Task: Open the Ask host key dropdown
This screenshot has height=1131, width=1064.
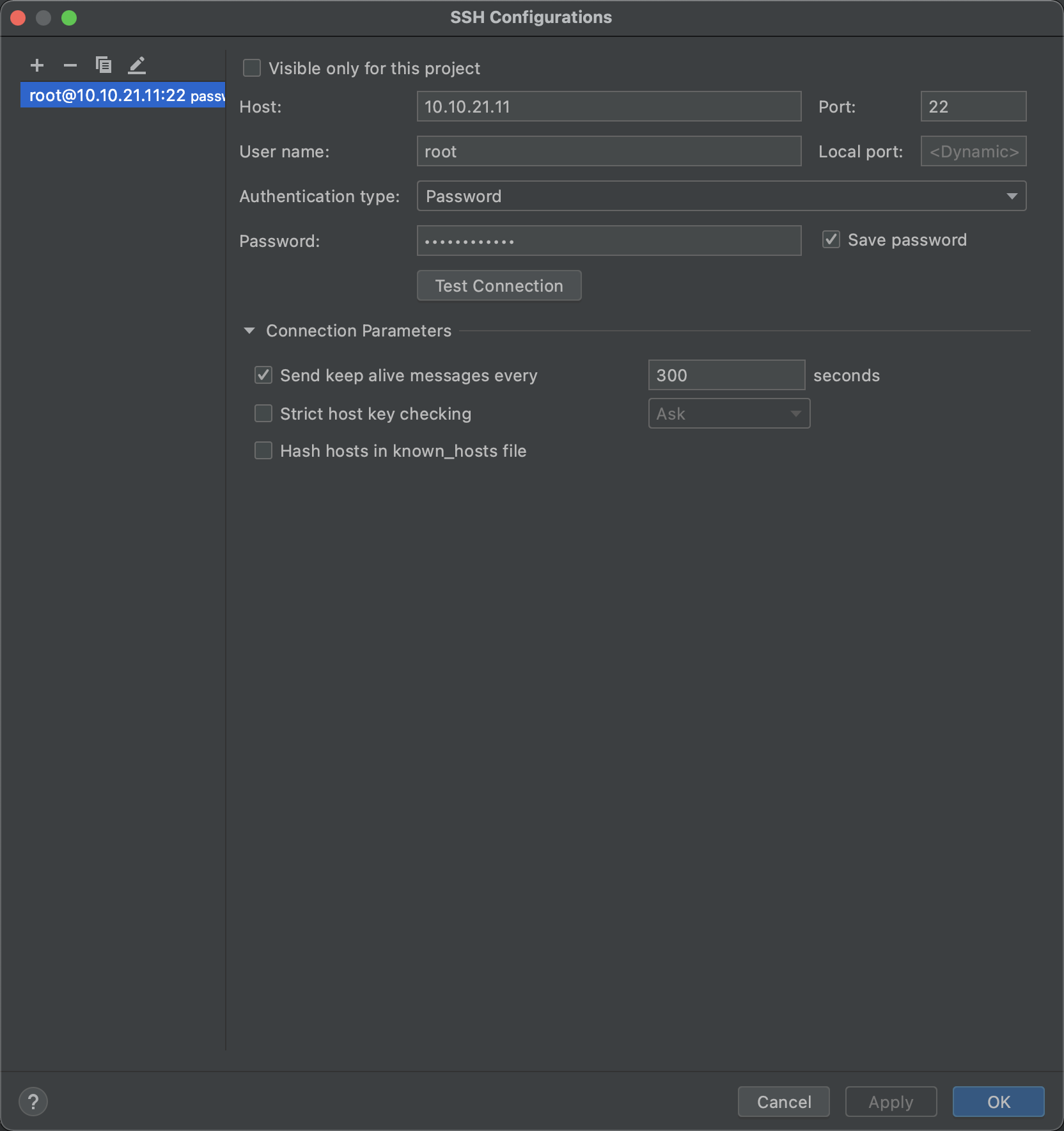Action: (x=729, y=414)
